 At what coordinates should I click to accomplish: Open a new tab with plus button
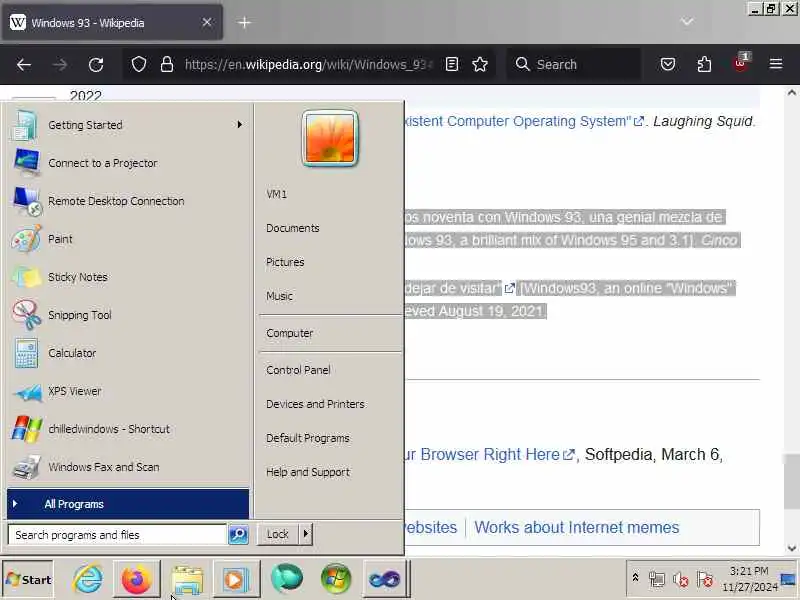pos(244,22)
